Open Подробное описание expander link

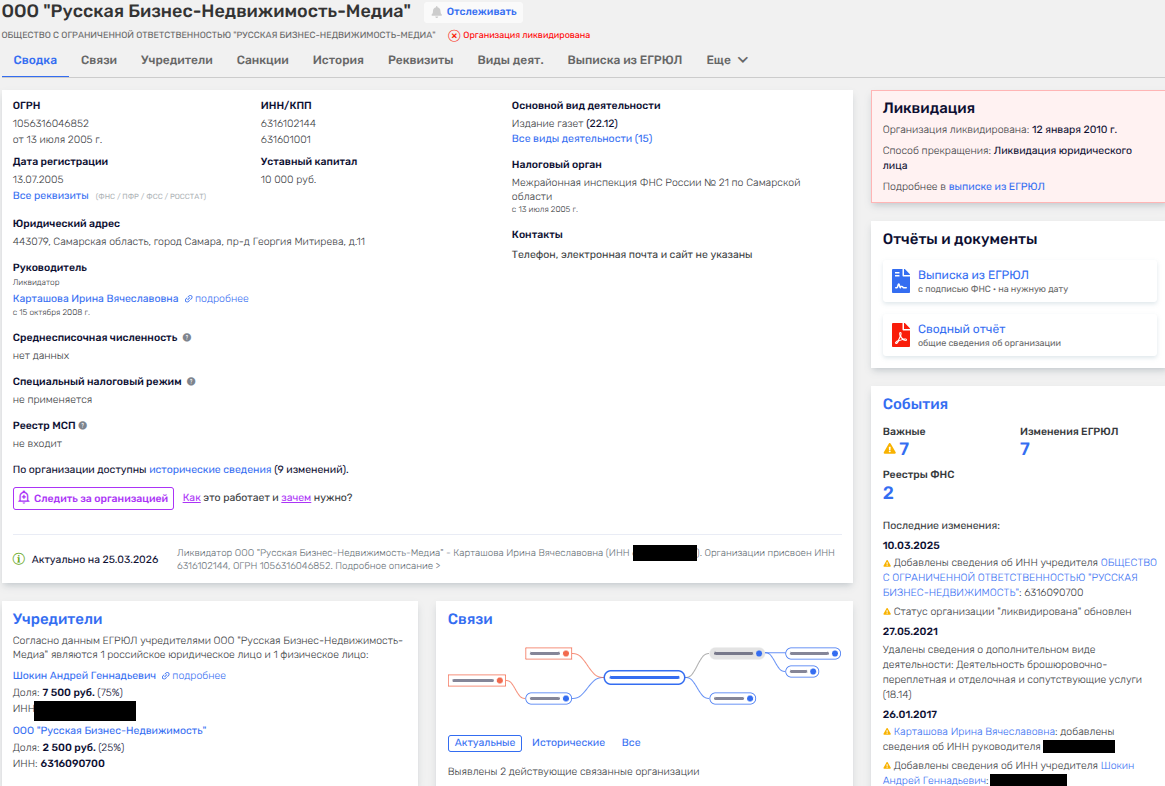click(387, 566)
